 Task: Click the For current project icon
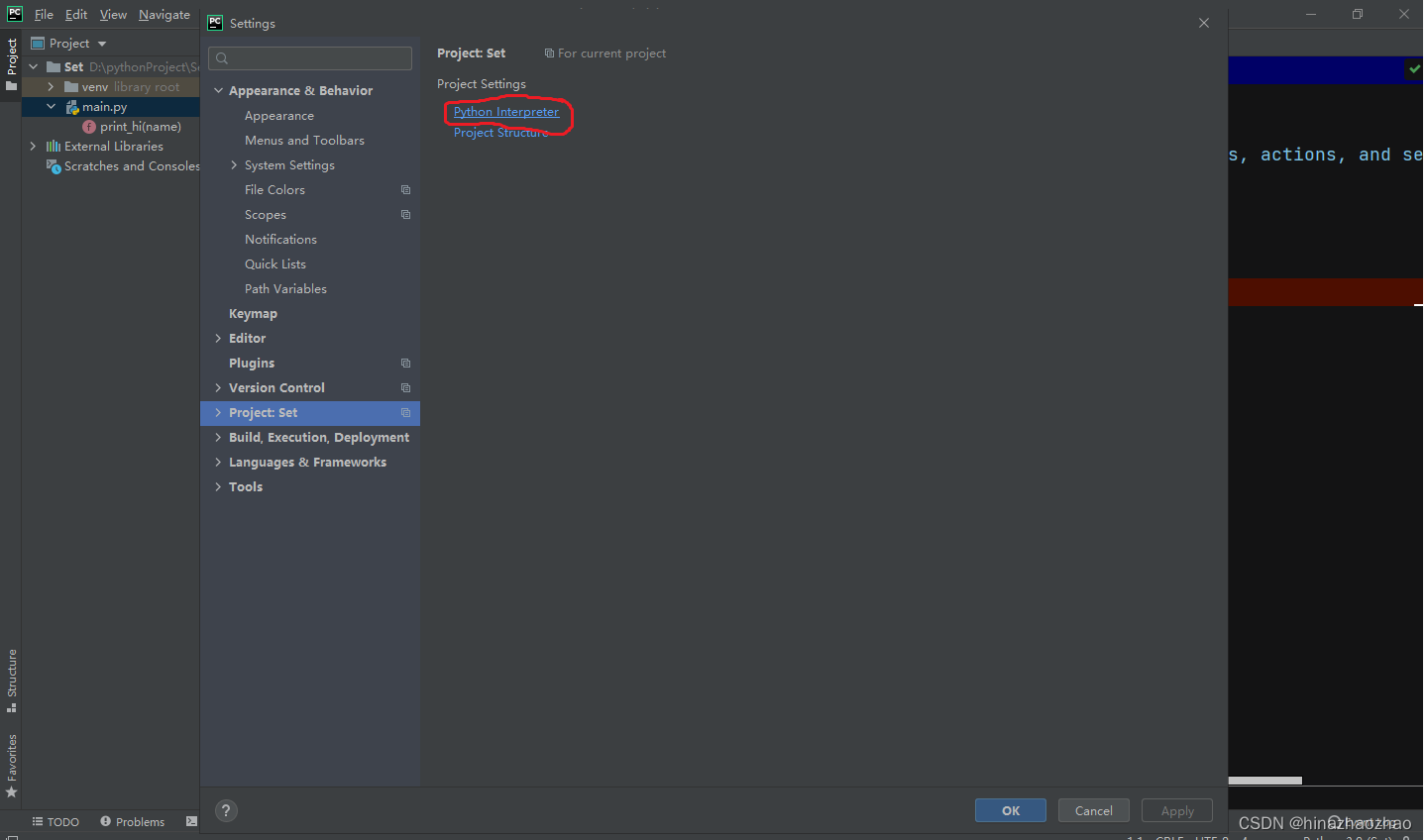pyautogui.click(x=549, y=53)
